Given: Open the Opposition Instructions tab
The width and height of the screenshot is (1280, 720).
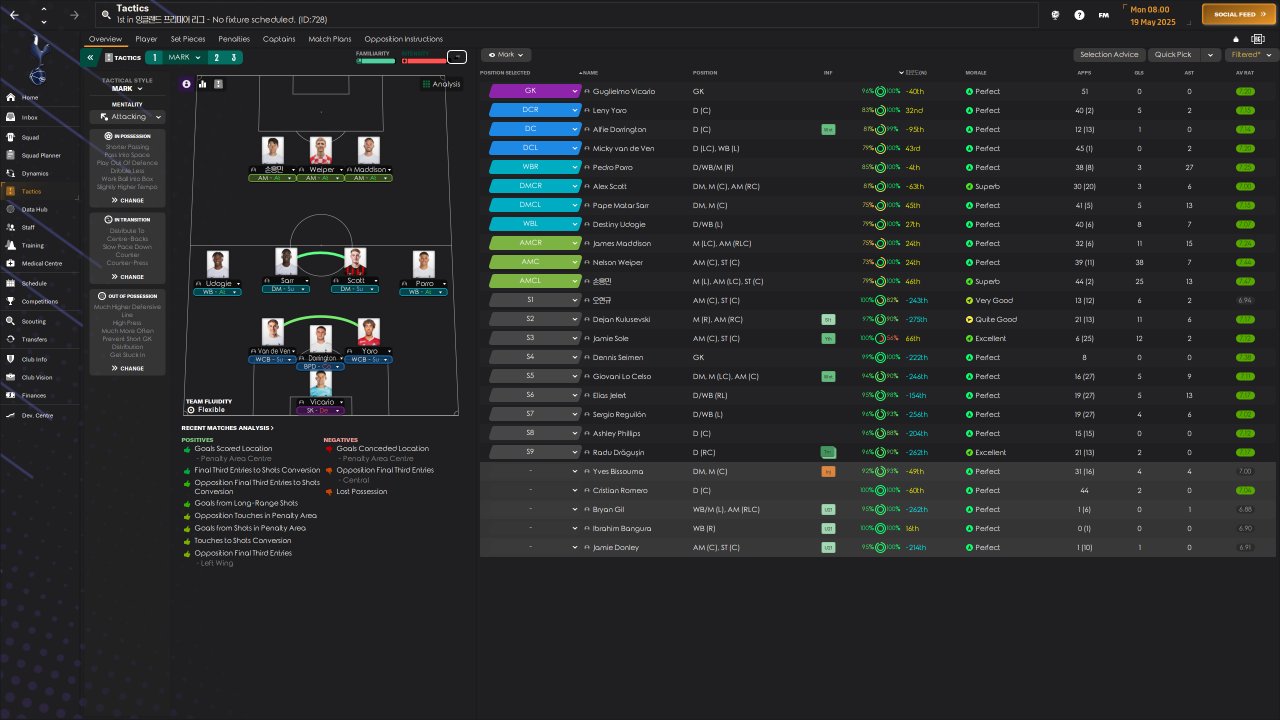Looking at the screenshot, I should point(403,39).
